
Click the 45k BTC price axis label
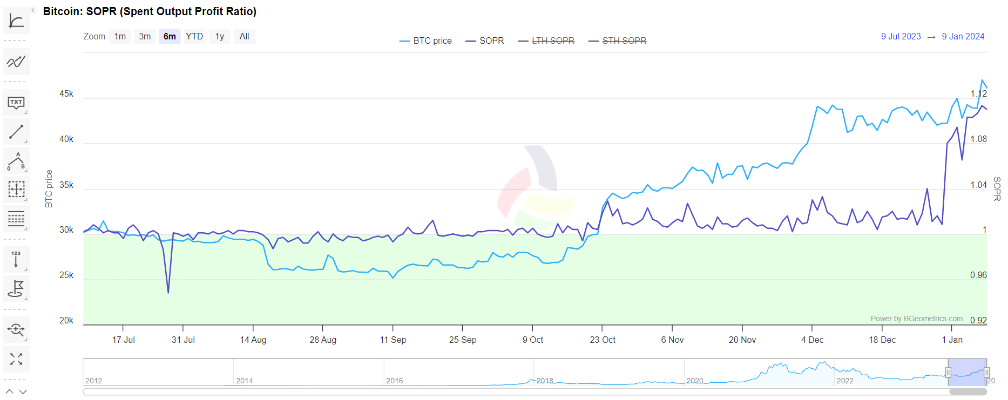68,95
